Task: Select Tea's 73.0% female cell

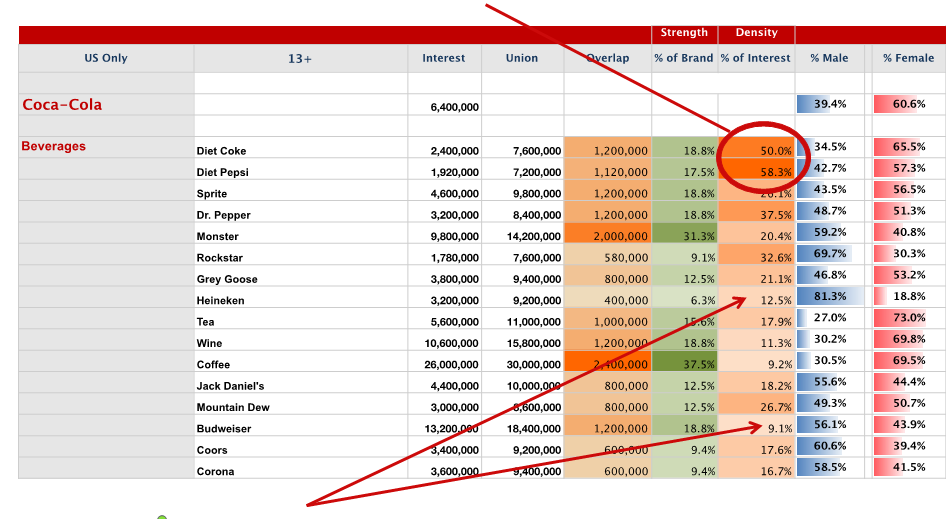Action: (908, 317)
